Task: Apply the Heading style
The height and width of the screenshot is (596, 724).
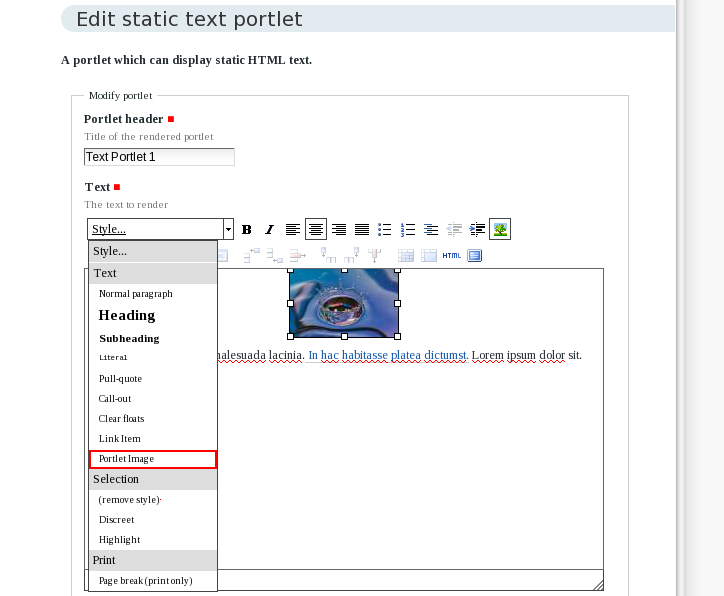Action: click(153, 315)
